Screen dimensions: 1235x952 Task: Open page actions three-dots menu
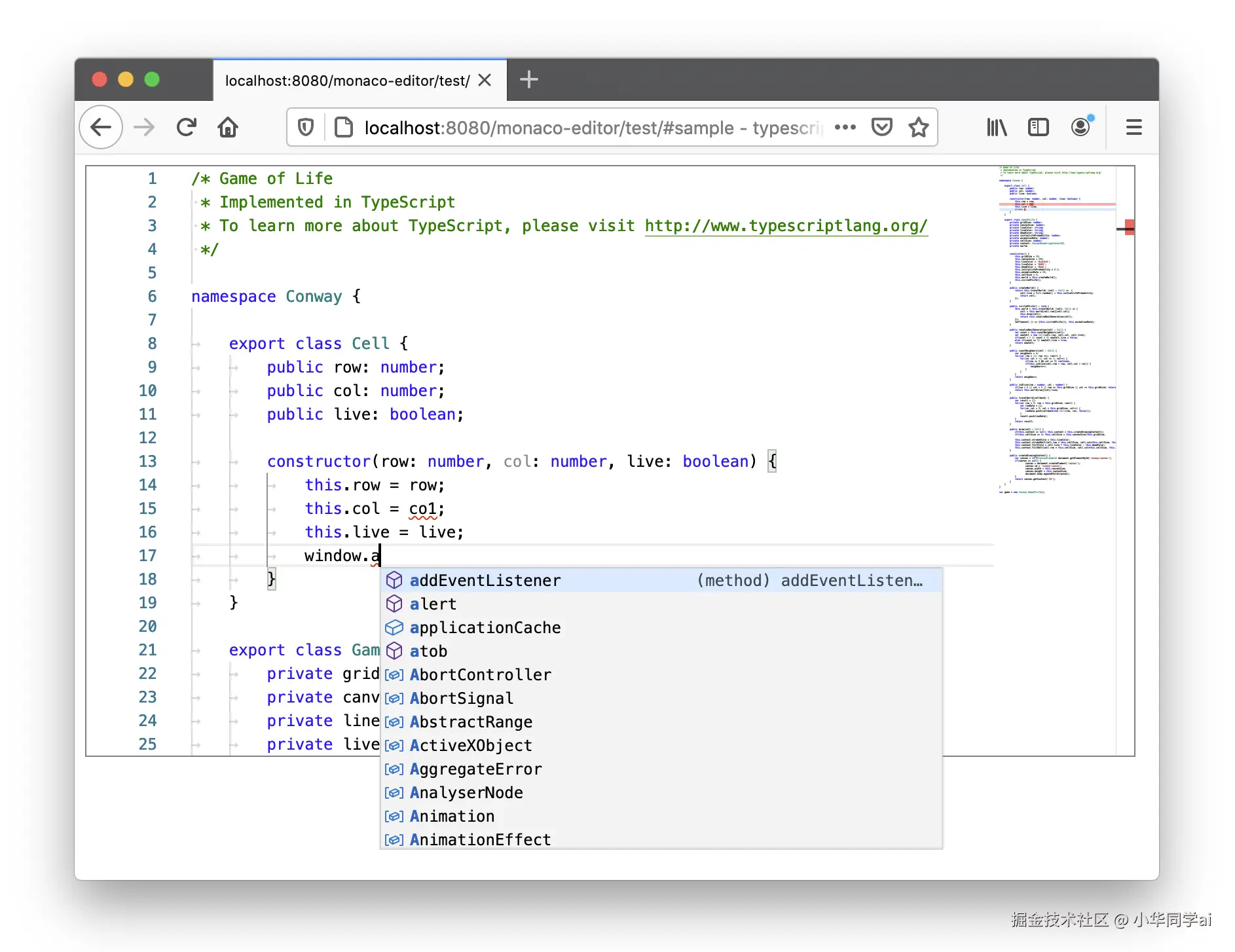point(845,127)
